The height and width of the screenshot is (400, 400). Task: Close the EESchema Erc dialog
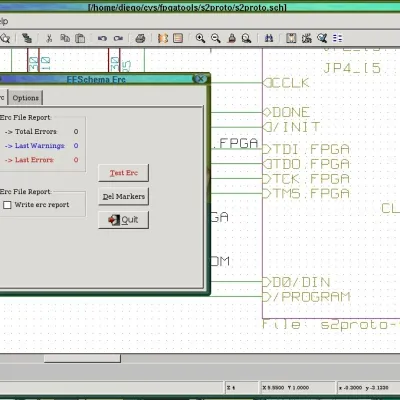pos(200,79)
